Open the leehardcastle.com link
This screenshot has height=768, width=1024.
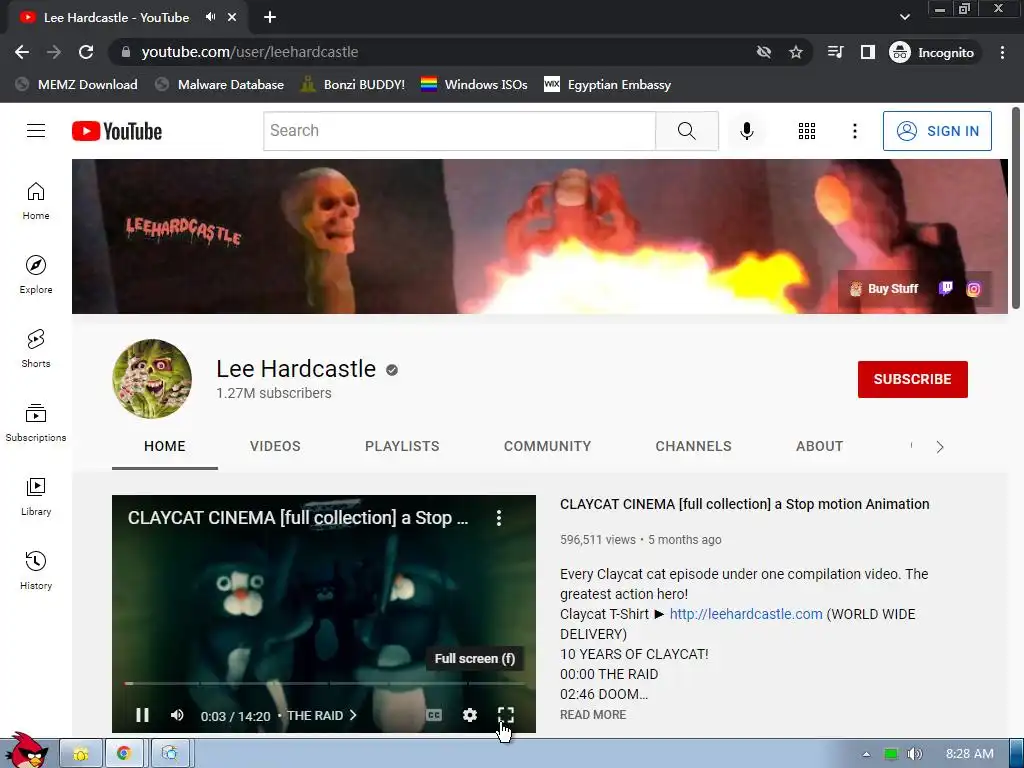pyautogui.click(x=746, y=614)
